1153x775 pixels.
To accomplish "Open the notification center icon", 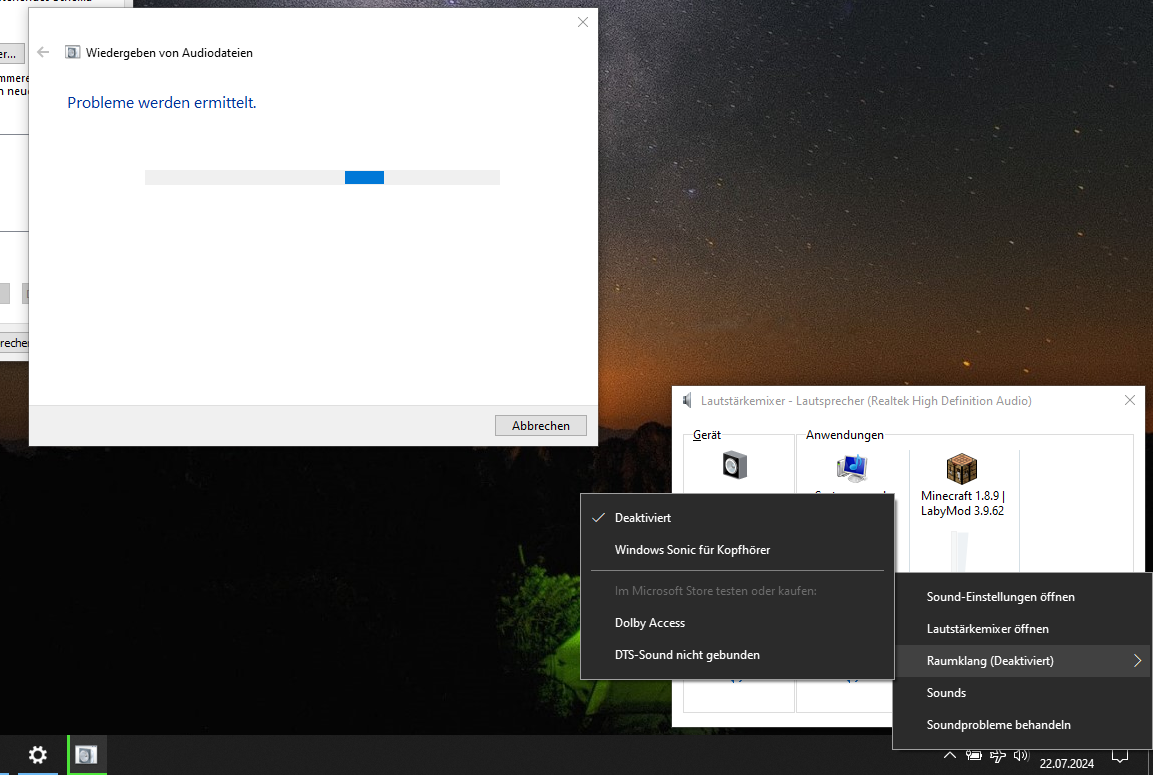I will (1120, 756).
